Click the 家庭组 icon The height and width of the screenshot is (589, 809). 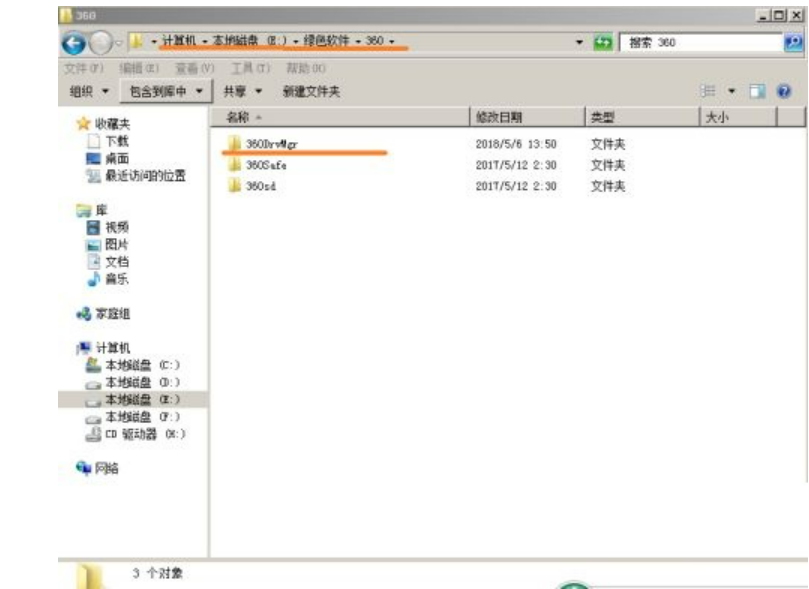83,314
